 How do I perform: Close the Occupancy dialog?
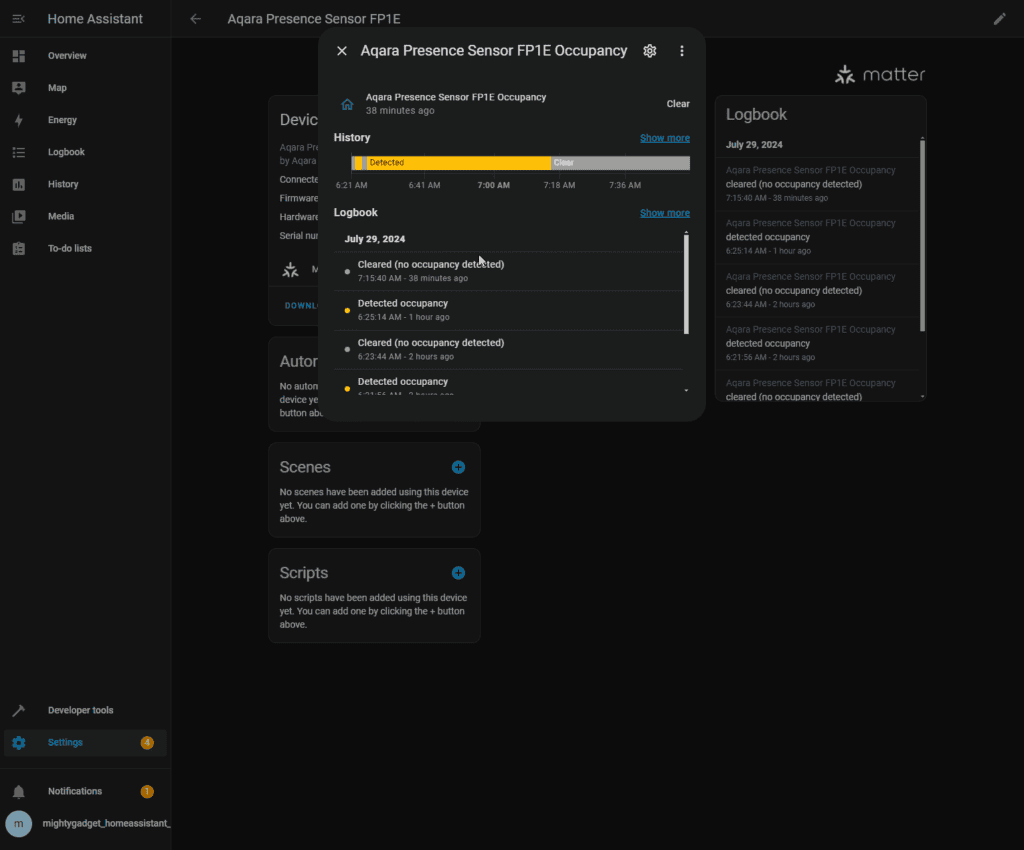[342, 51]
